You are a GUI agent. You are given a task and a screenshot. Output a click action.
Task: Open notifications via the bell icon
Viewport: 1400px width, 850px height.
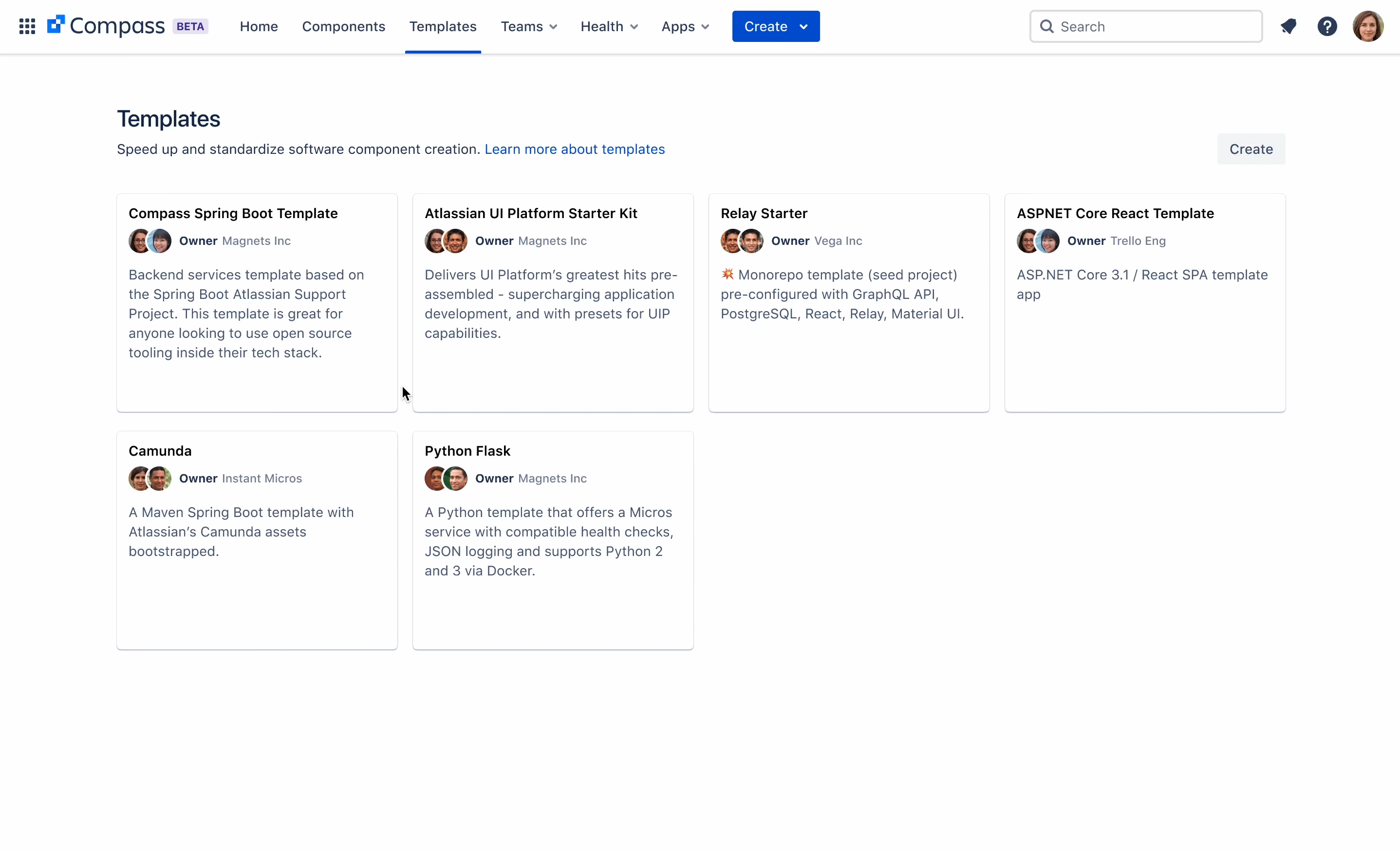(x=1288, y=26)
